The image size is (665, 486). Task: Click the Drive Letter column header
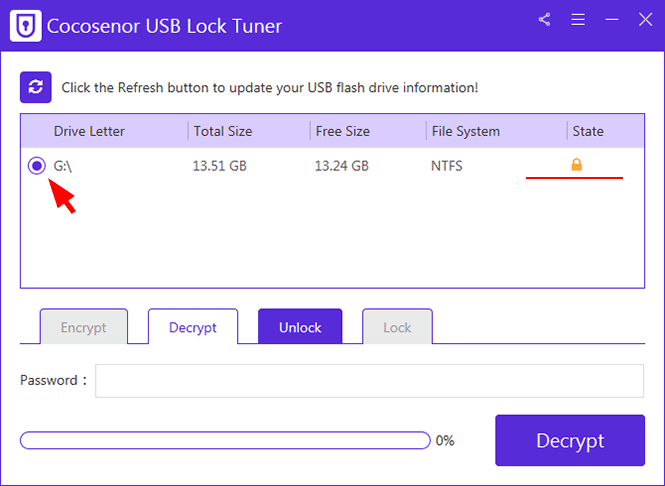pyautogui.click(x=89, y=131)
